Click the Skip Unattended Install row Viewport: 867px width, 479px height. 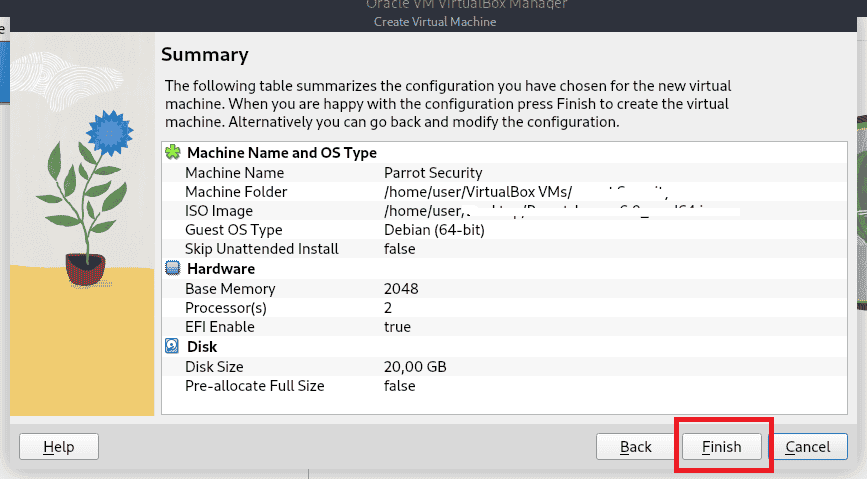[262, 249]
